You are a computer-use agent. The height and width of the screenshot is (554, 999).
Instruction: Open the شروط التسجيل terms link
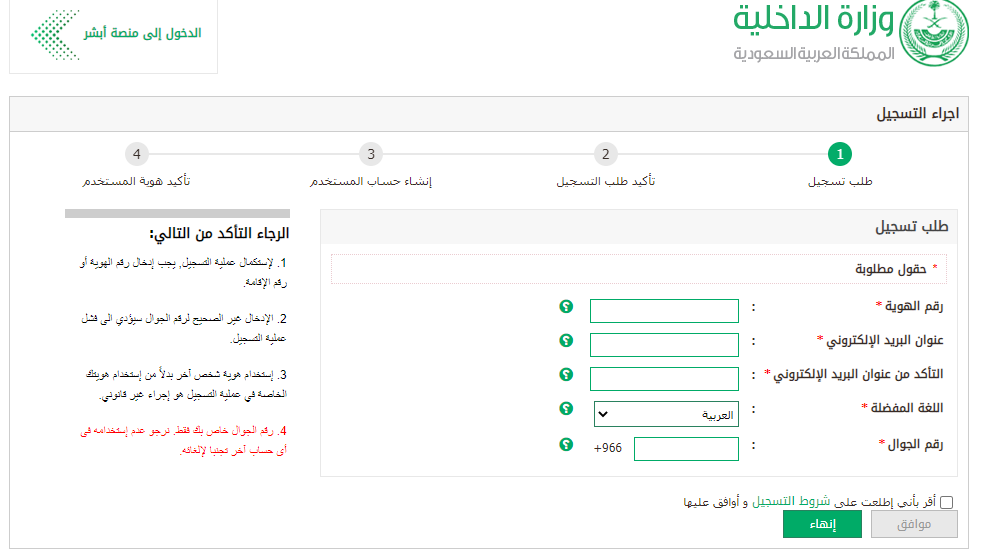(x=791, y=501)
